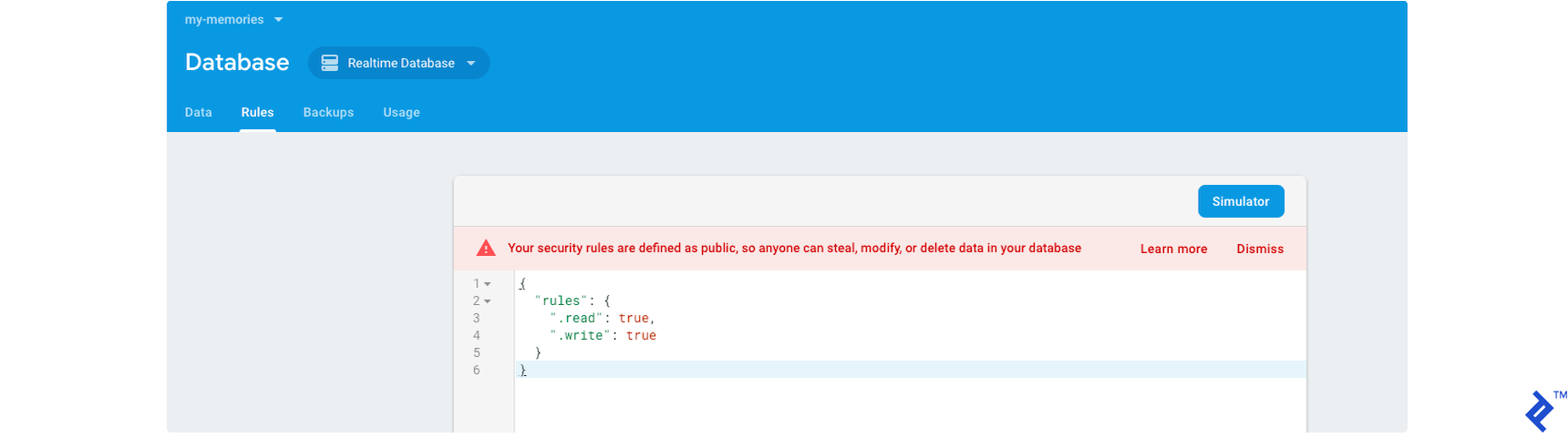The image size is (1568, 438).
Task: Place cursor on the .read true value
Action: pos(634,319)
